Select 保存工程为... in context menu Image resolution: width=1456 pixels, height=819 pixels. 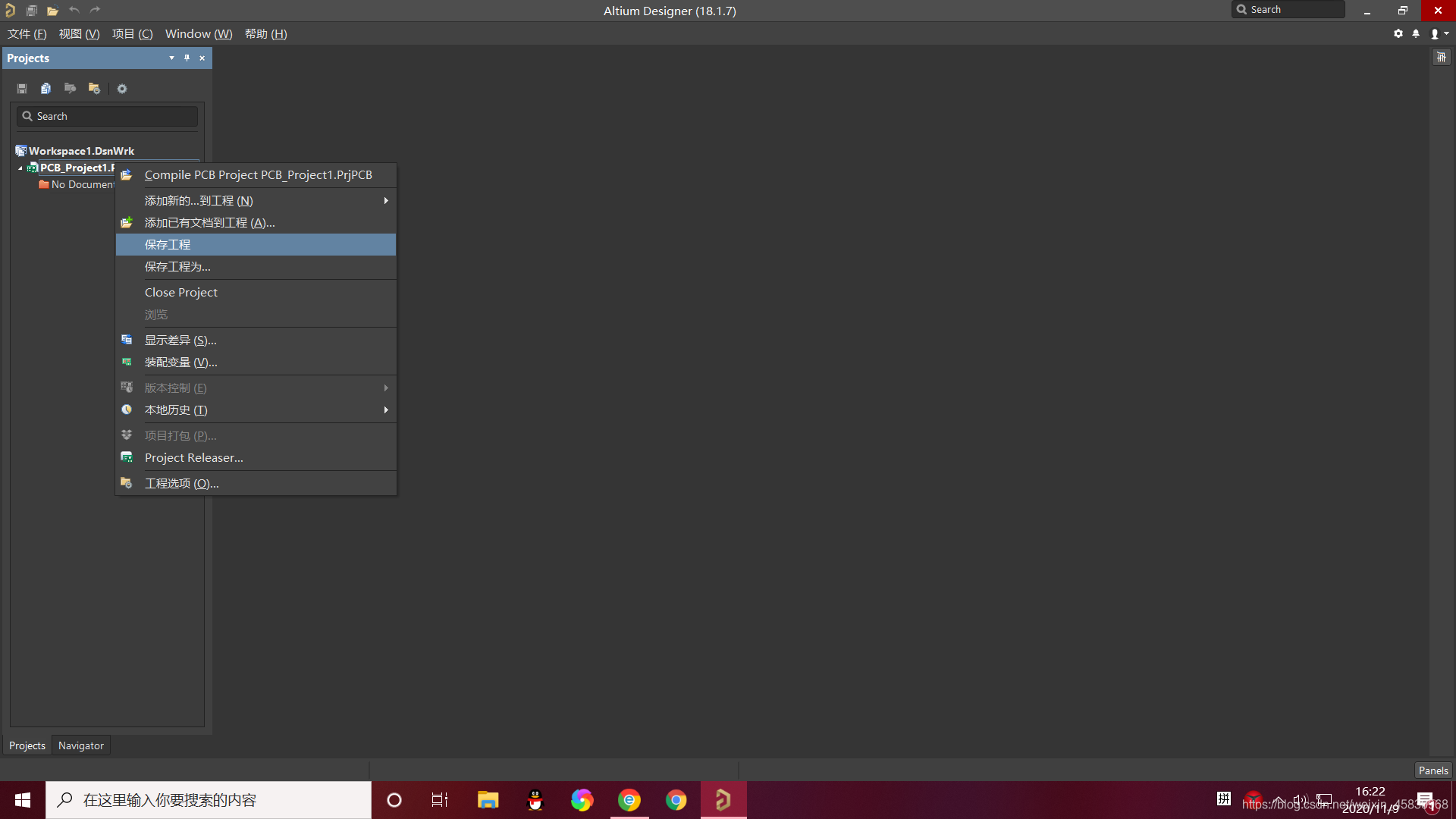pos(256,267)
